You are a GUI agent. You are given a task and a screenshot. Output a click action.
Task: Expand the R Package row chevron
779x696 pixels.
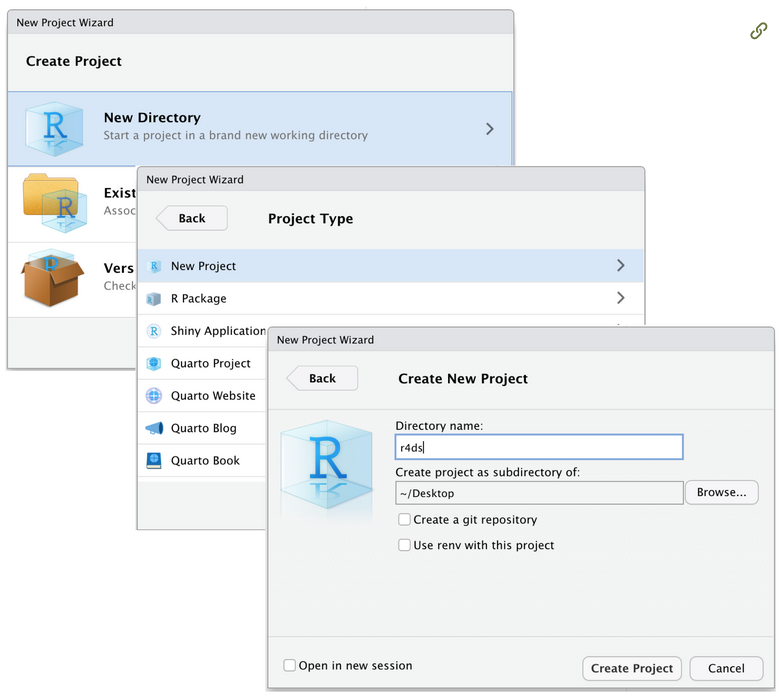[621, 298]
